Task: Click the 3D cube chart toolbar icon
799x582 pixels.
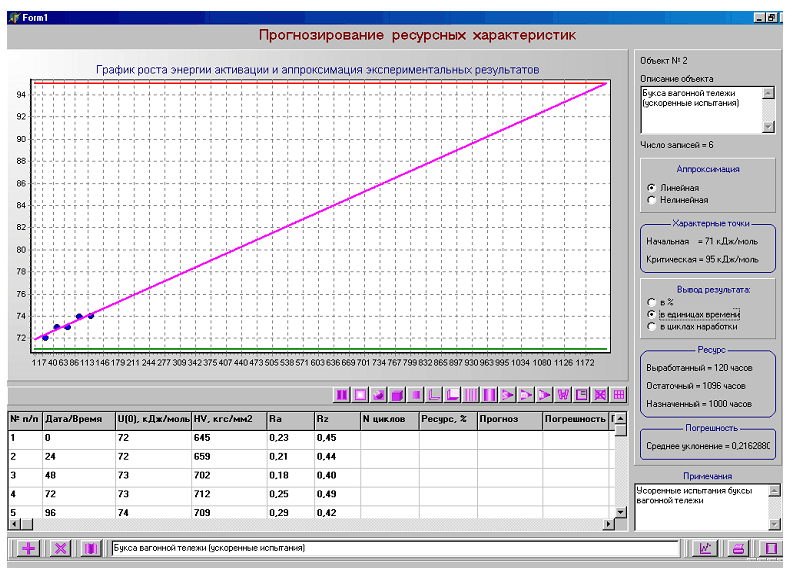Action: [x=397, y=394]
